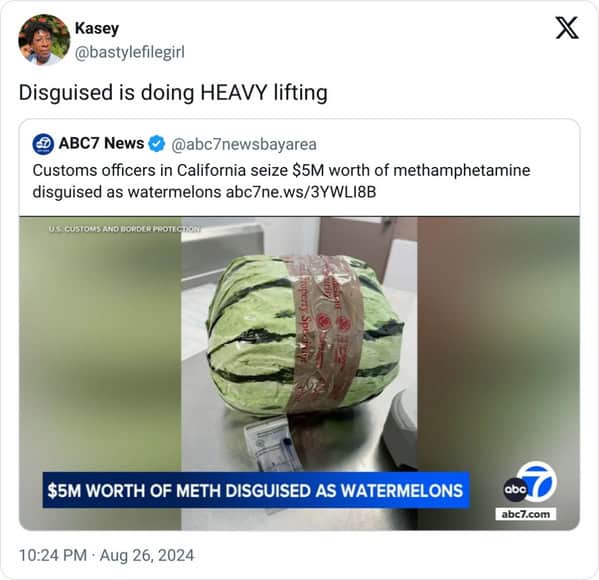
Task: Click the ABC7 News avatar icon
Action: [43, 144]
